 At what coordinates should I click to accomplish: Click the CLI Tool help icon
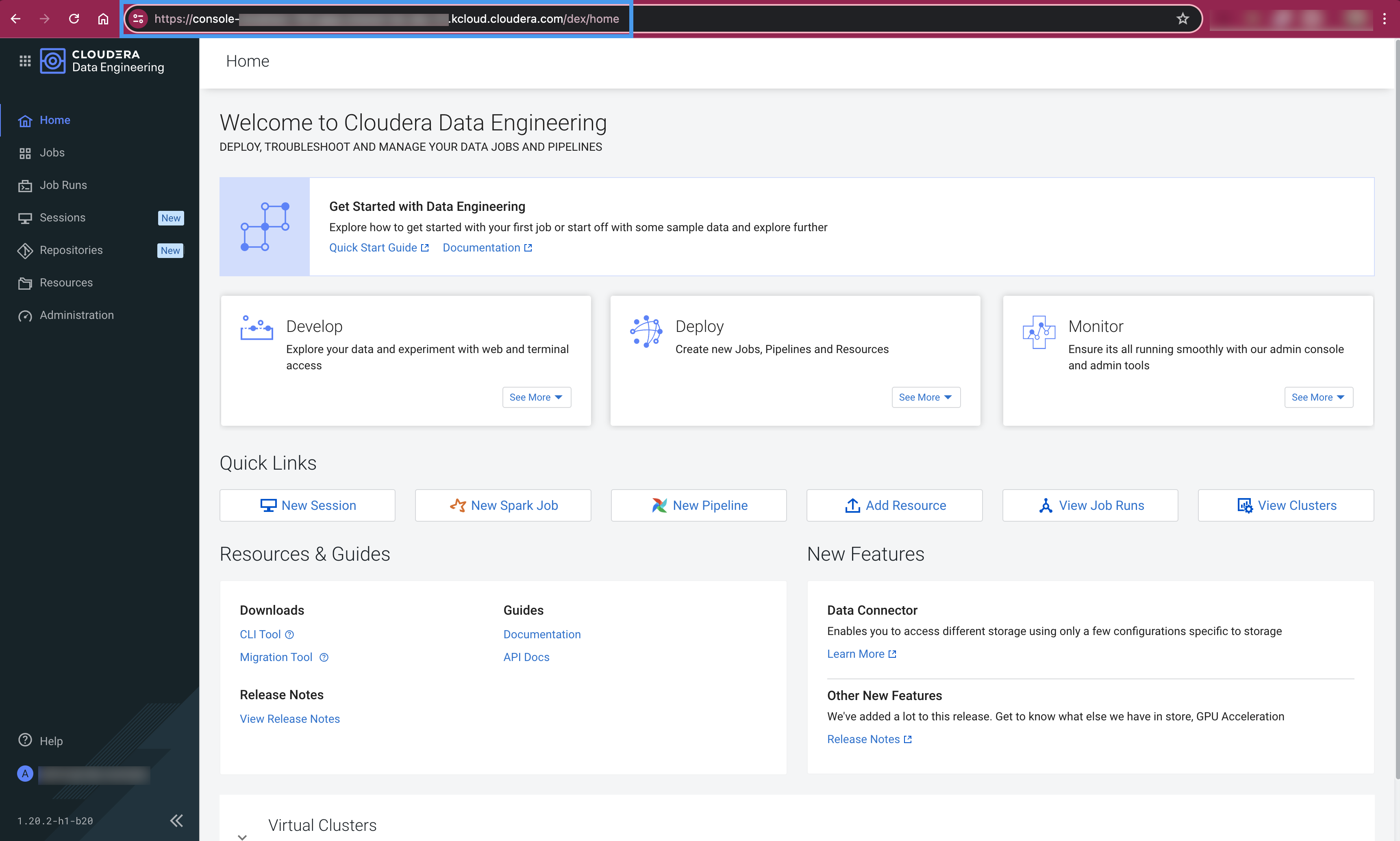(x=289, y=635)
